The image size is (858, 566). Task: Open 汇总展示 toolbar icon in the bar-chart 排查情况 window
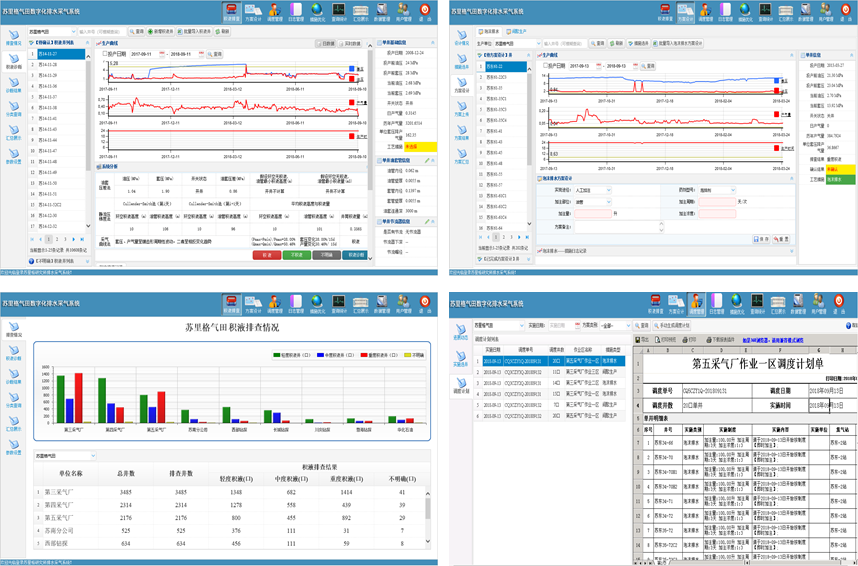361,302
